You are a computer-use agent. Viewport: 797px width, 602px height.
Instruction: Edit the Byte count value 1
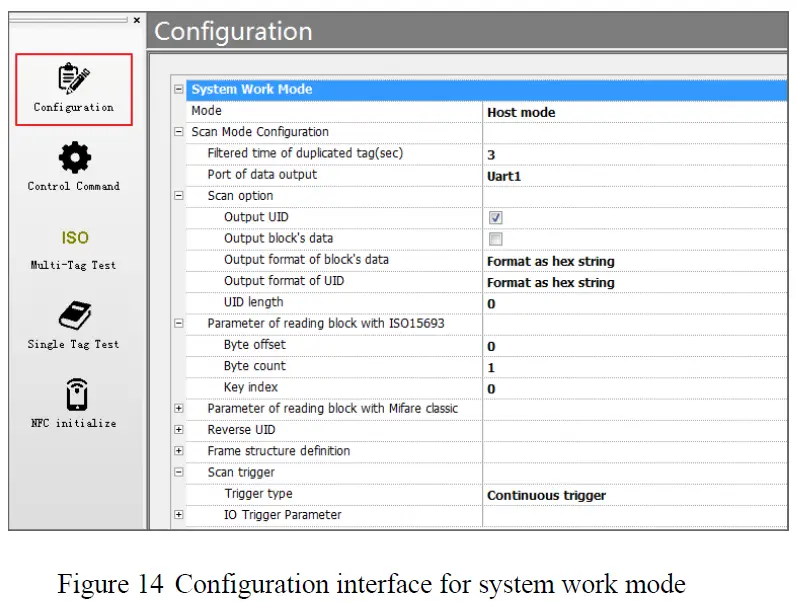point(491,368)
